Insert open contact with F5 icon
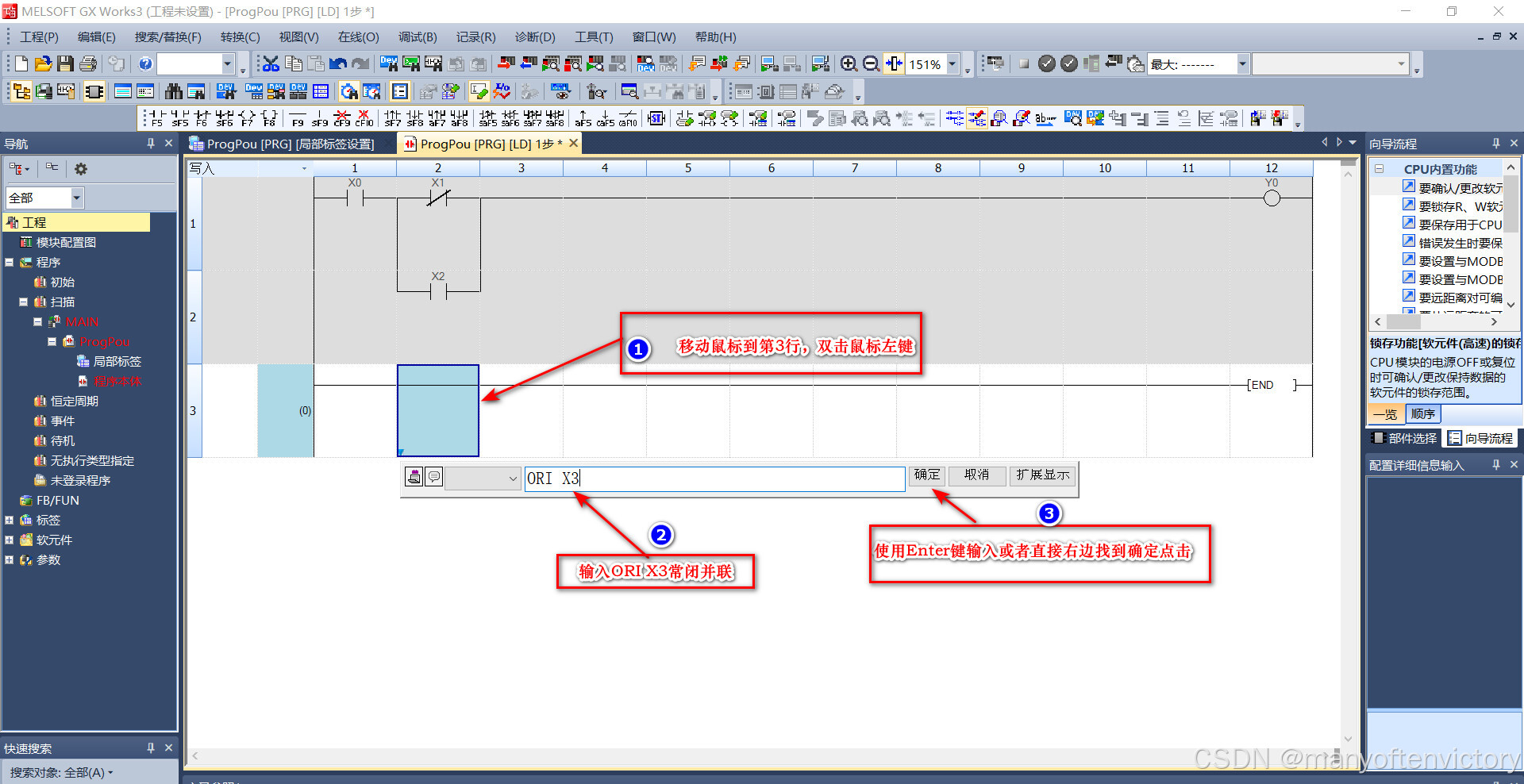1524x784 pixels. click(x=156, y=118)
